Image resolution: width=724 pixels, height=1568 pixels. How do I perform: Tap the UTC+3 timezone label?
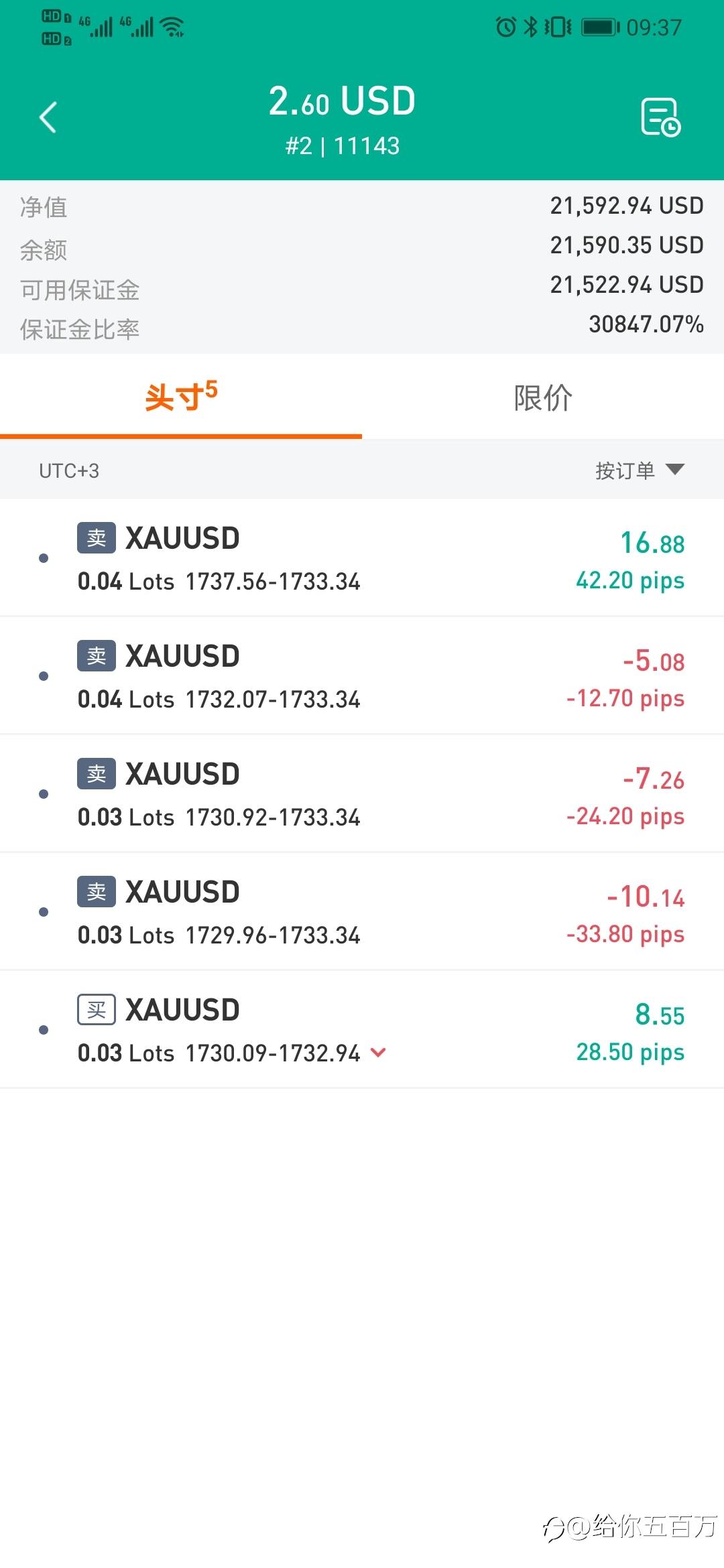tap(69, 470)
